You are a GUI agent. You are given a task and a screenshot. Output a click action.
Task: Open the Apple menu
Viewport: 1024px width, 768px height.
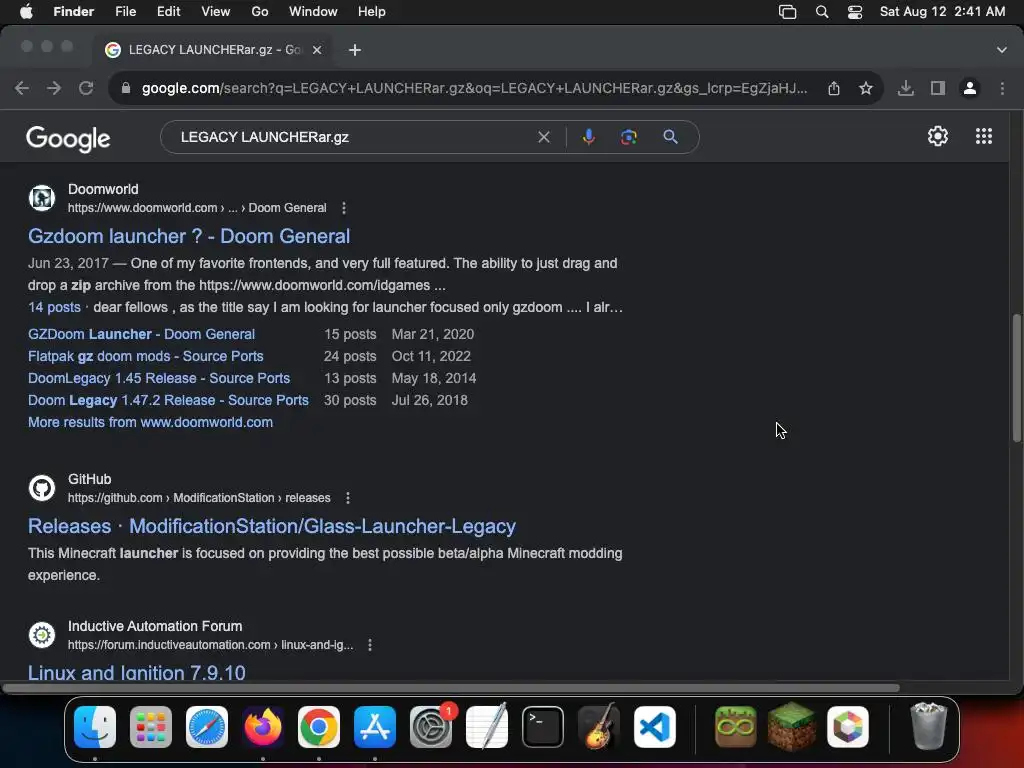click(x=26, y=12)
